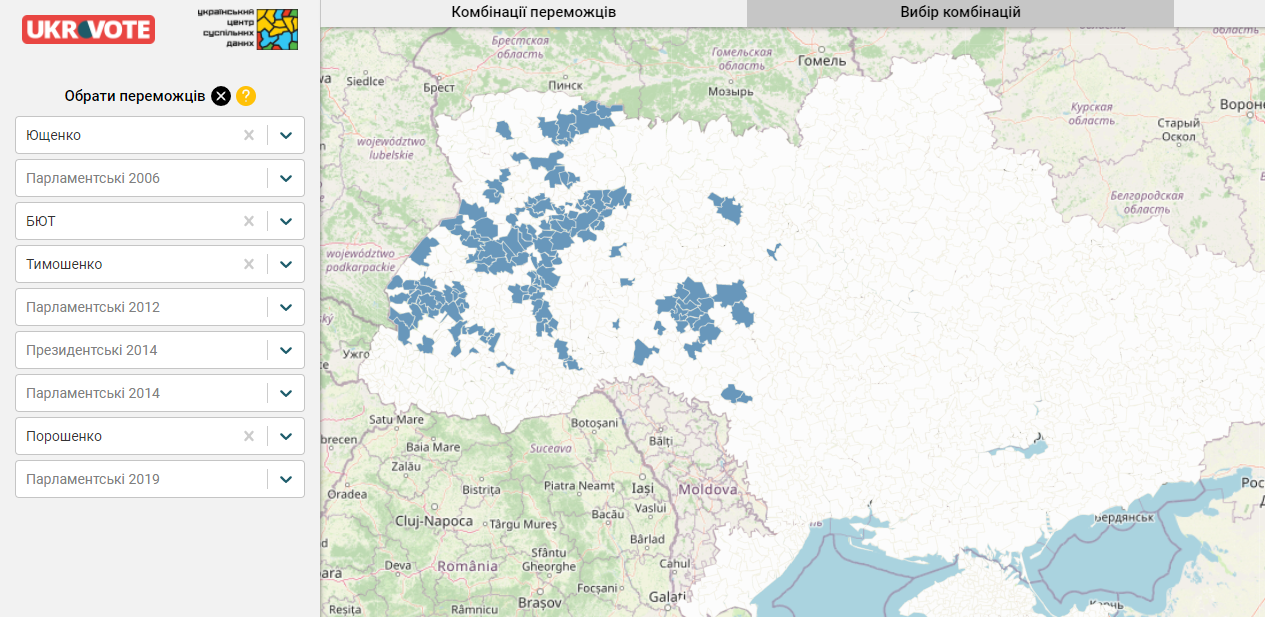Clear the Тимошенко selection
The height and width of the screenshot is (617, 1265).
coord(249,264)
